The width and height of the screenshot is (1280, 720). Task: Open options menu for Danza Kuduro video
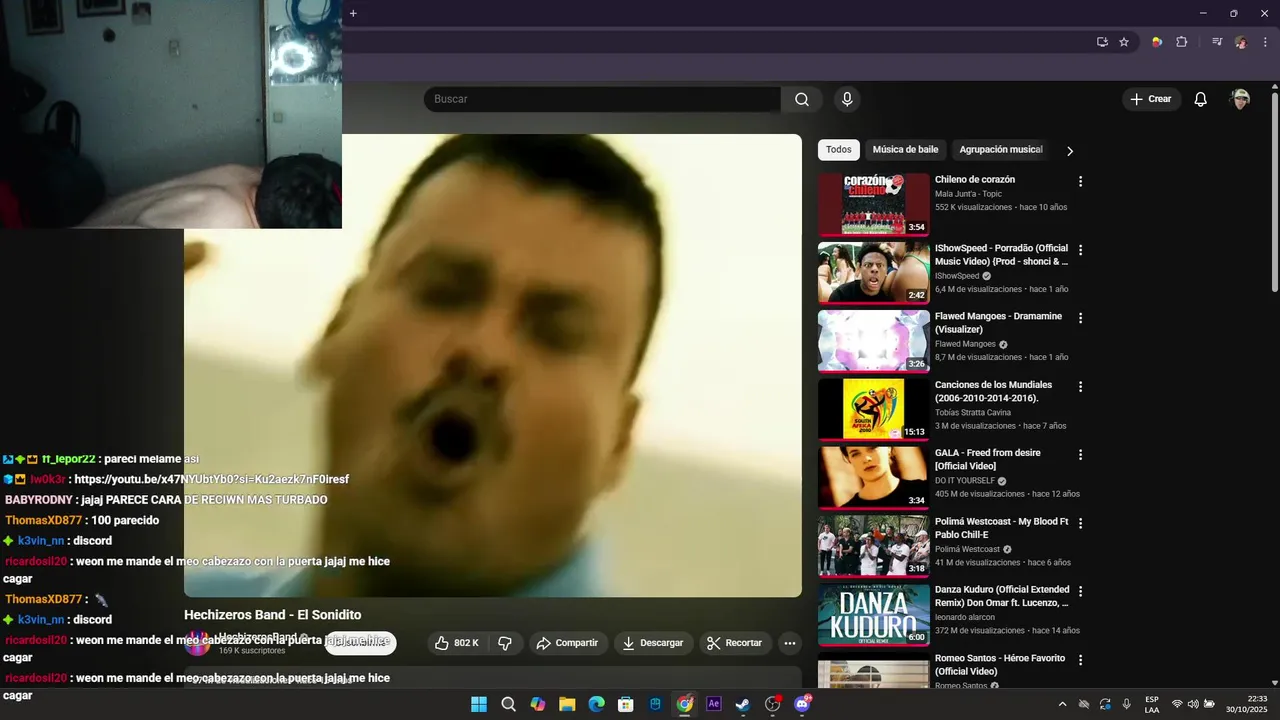click(1080, 592)
